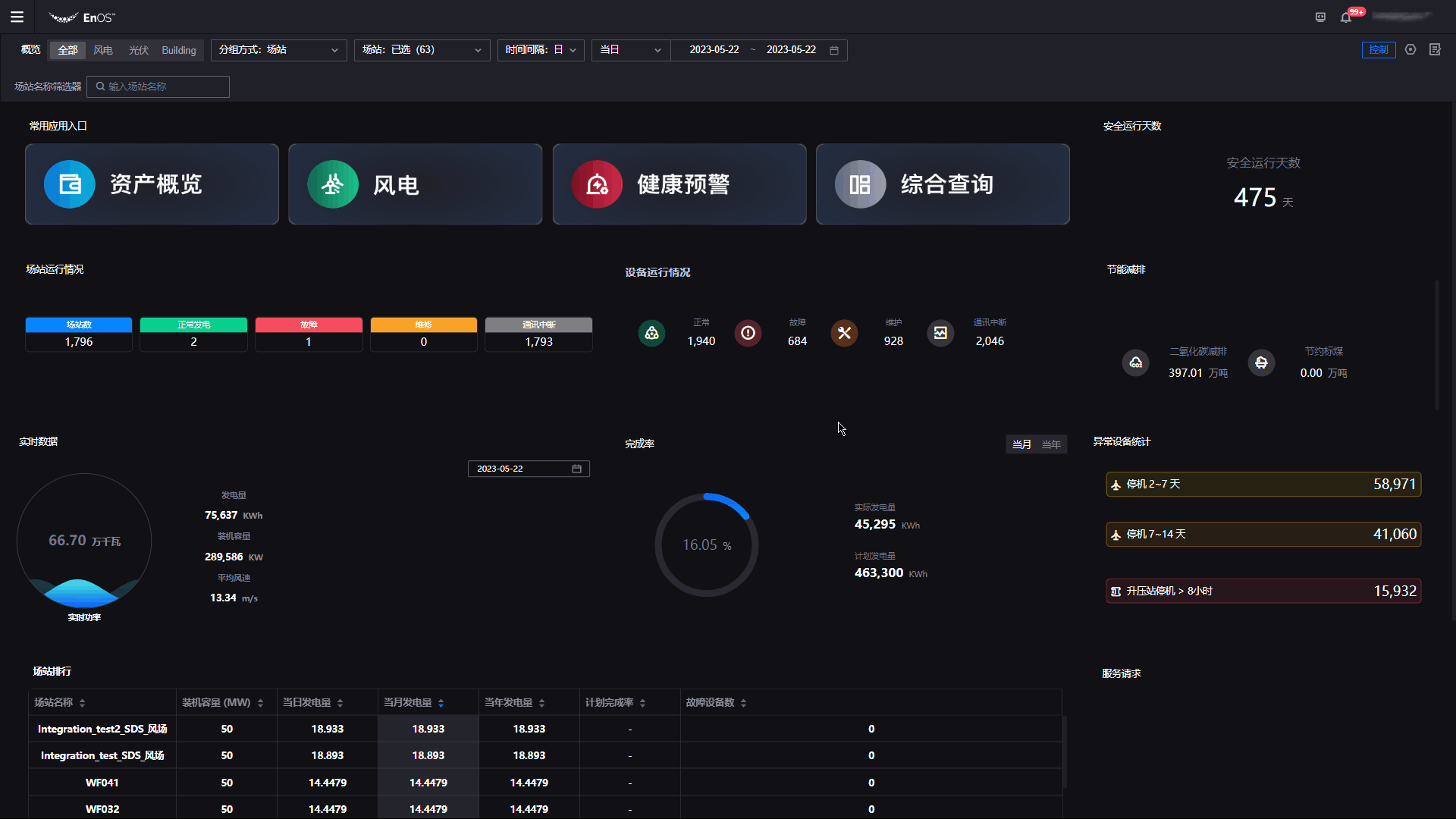Switch completion rate to 当年
This screenshot has height=819, width=1456.
pyautogui.click(x=1051, y=444)
